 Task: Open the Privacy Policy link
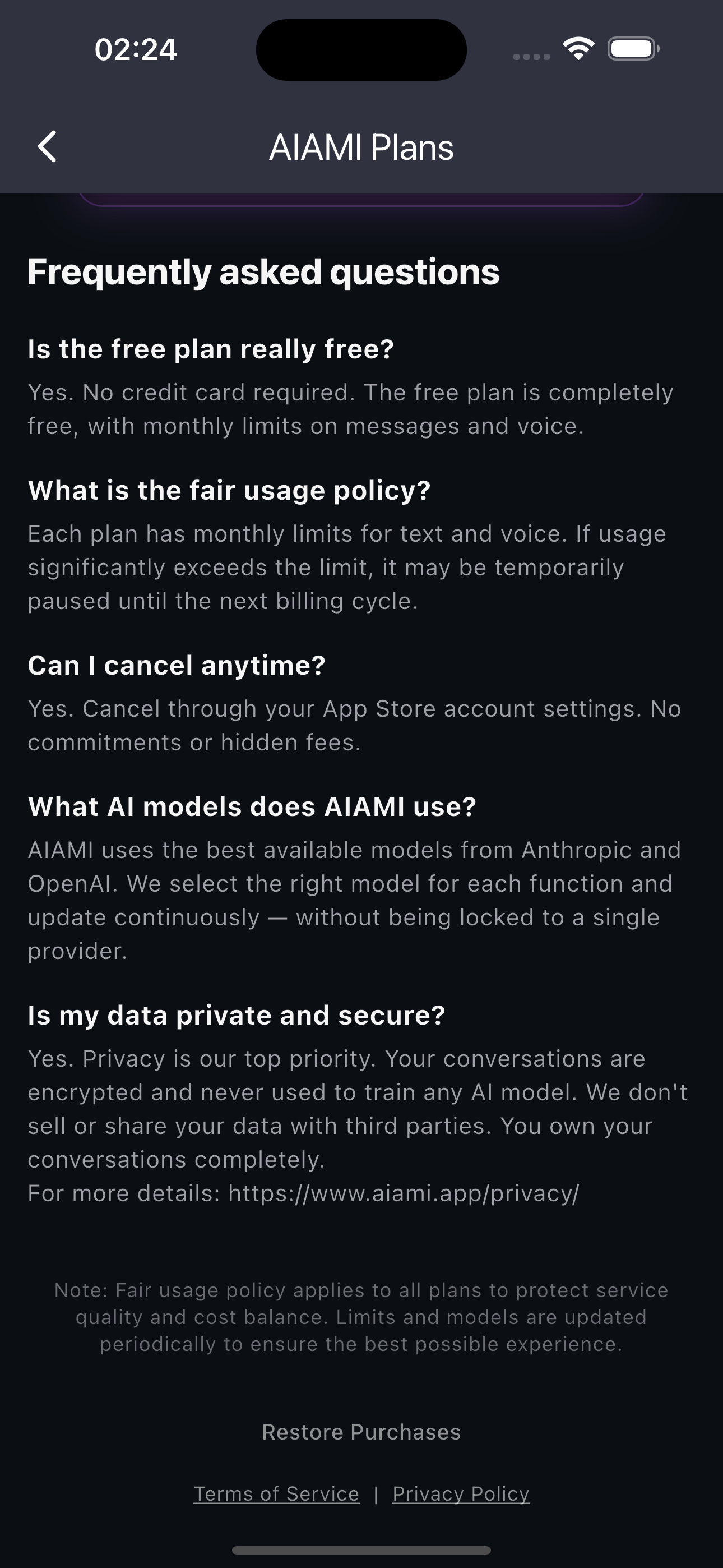[x=461, y=1494]
